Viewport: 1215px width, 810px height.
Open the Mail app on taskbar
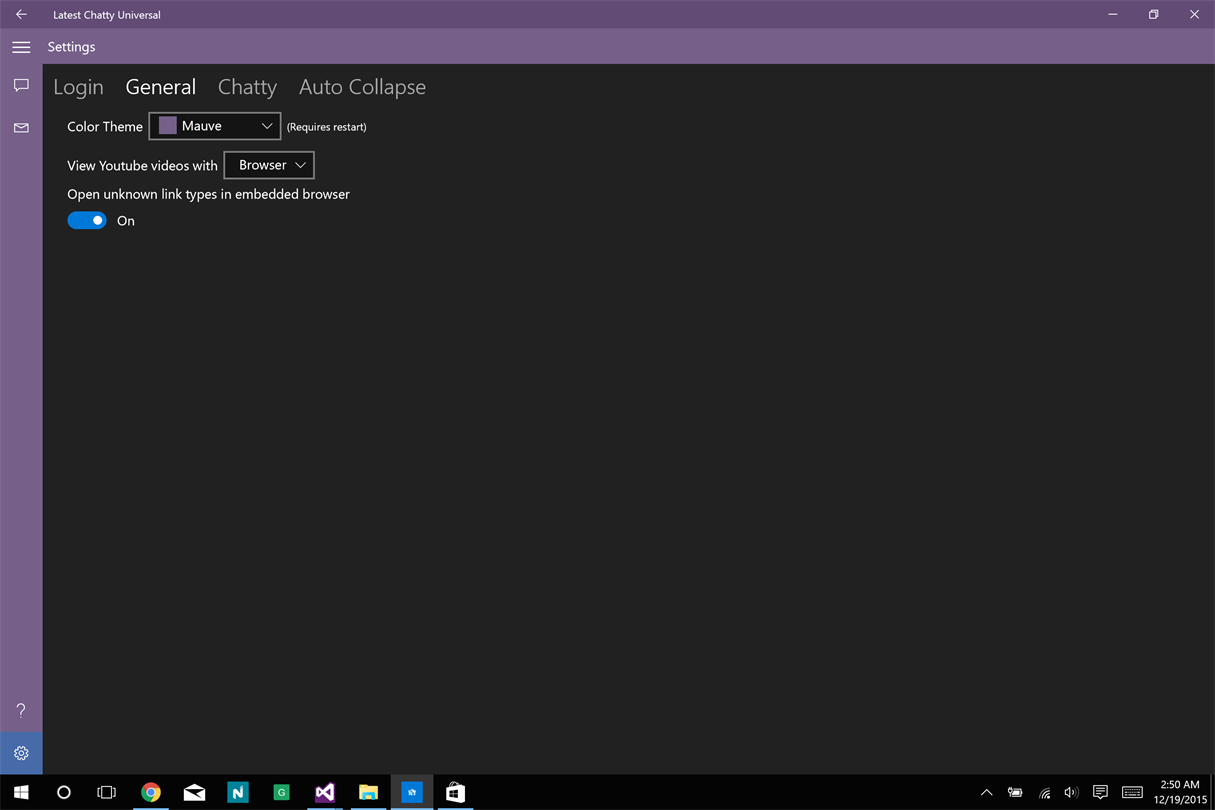pos(194,792)
